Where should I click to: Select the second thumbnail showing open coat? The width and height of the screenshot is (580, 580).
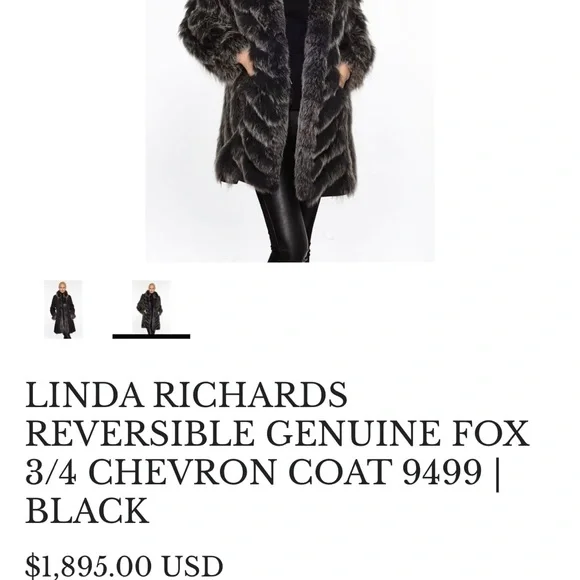pyautogui.click(x=151, y=307)
